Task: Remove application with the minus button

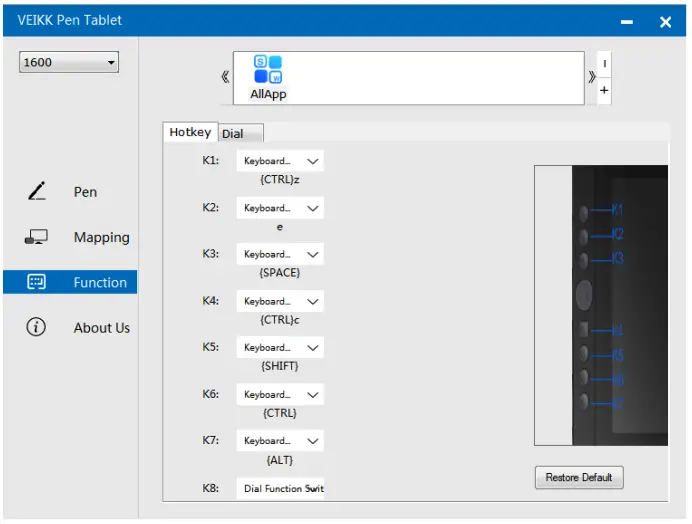Action: click(604, 64)
